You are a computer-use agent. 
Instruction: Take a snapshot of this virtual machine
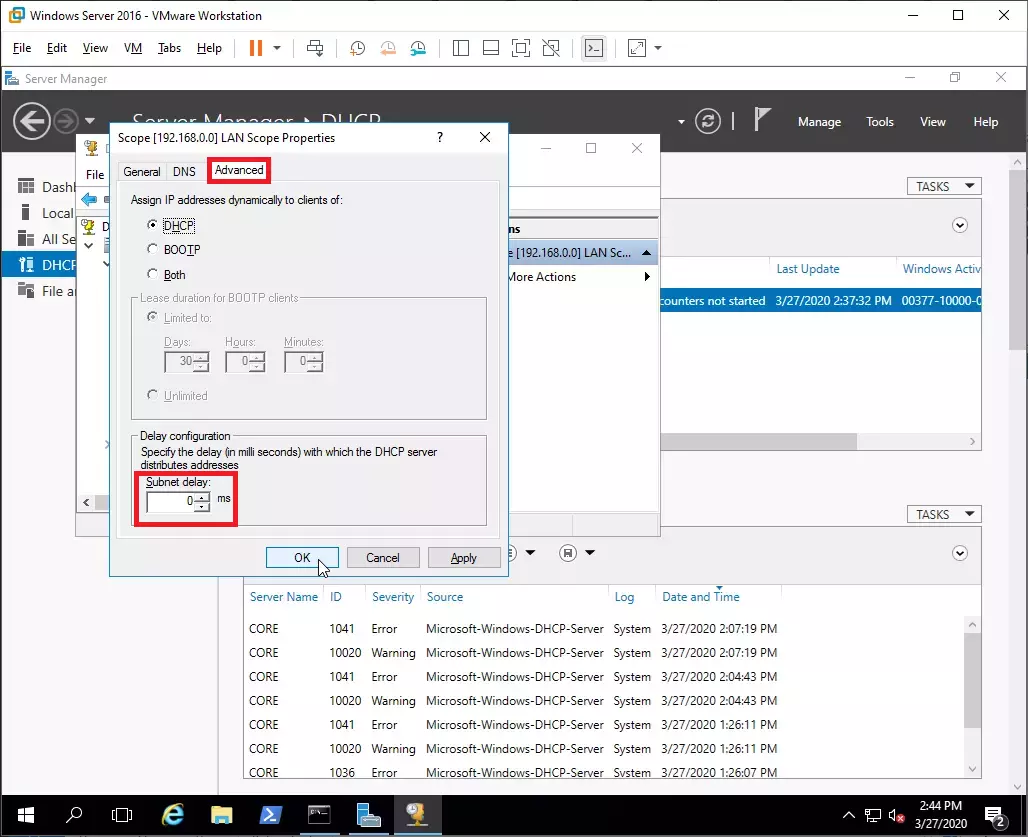[x=357, y=48]
